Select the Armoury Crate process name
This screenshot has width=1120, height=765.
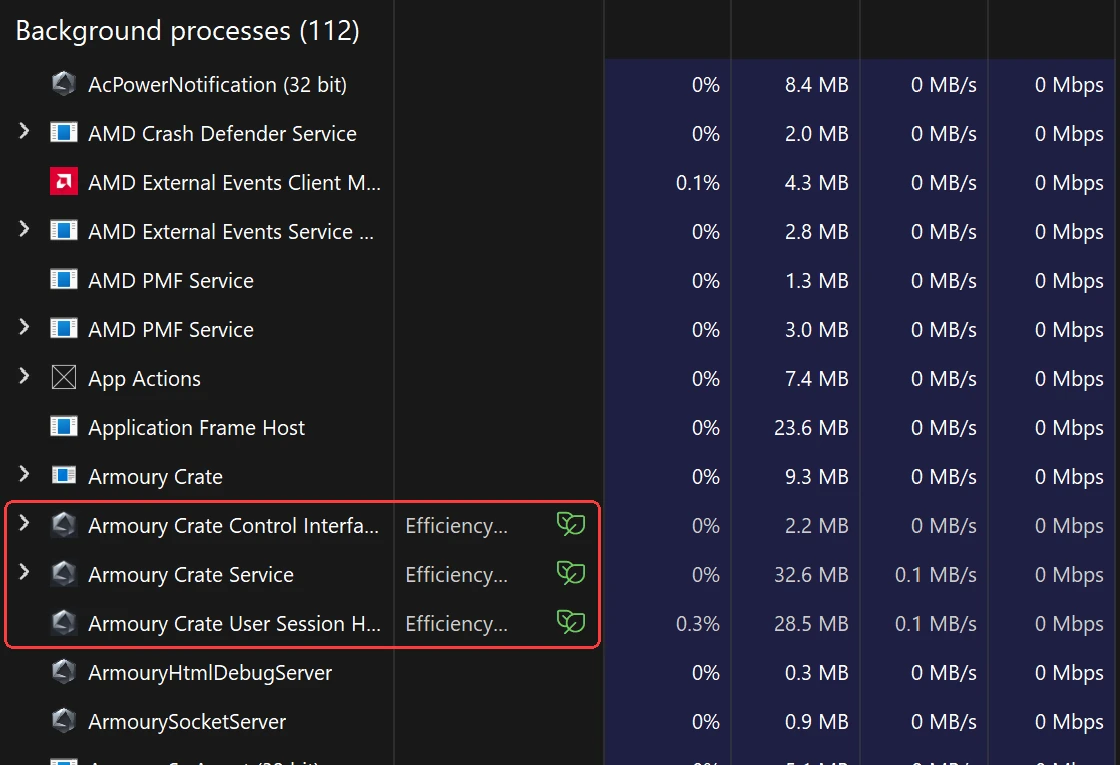(155, 477)
